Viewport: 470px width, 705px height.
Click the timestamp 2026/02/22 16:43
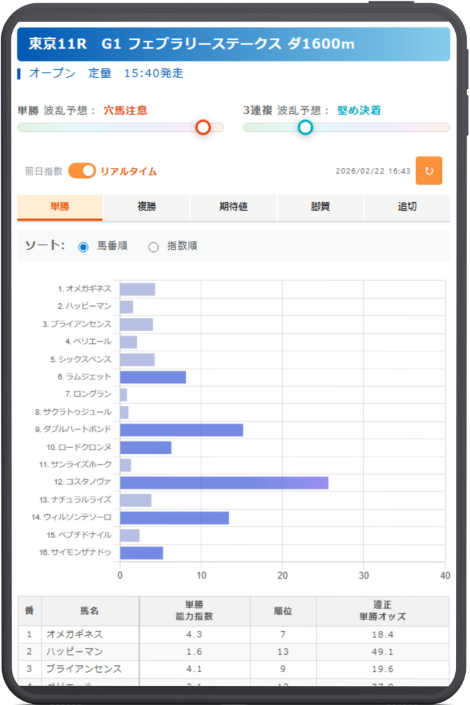click(x=373, y=171)
